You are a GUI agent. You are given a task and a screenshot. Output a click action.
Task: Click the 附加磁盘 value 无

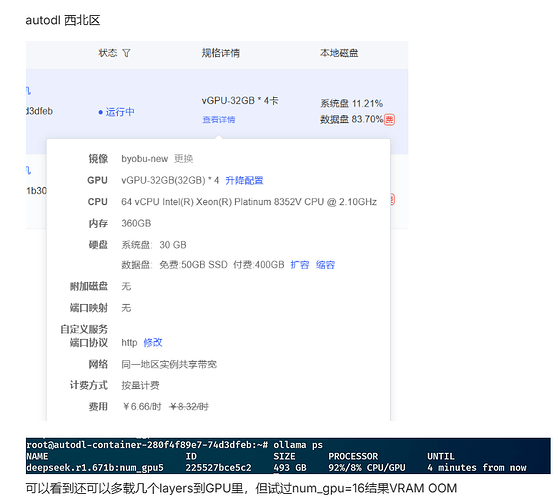coord(126,286)
